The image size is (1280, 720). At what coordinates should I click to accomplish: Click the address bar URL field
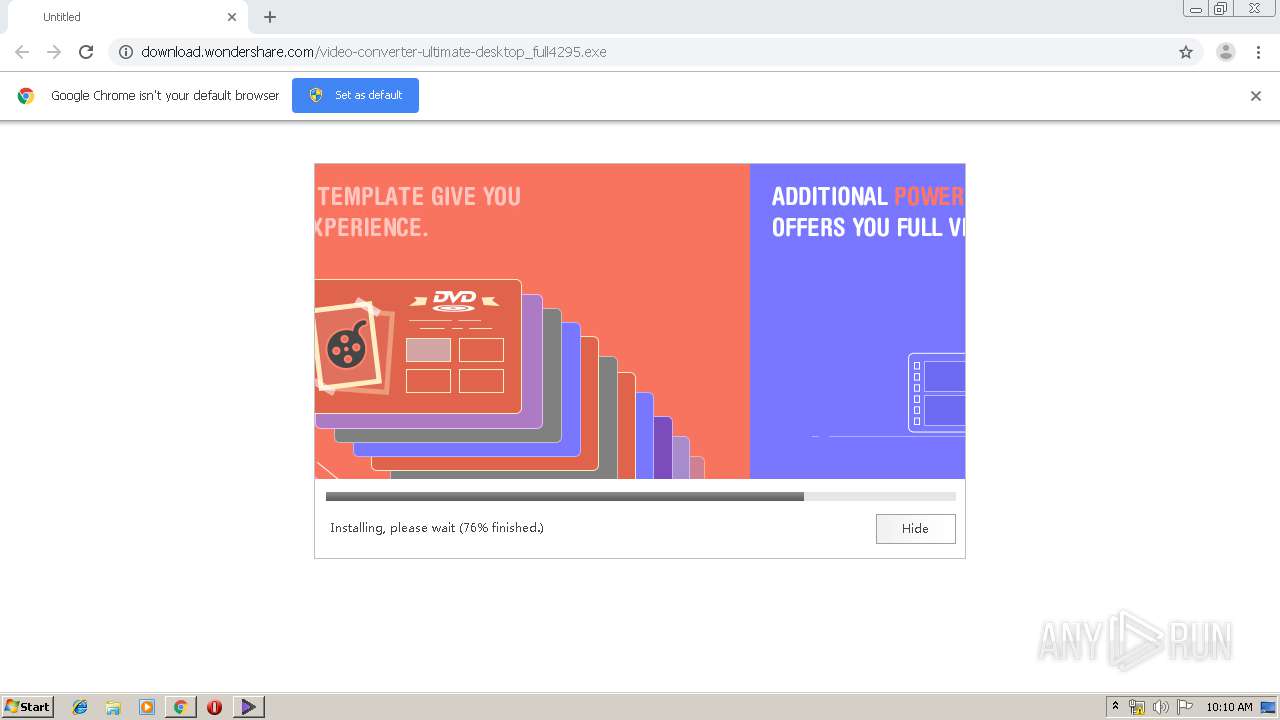(x=640, y=52)
